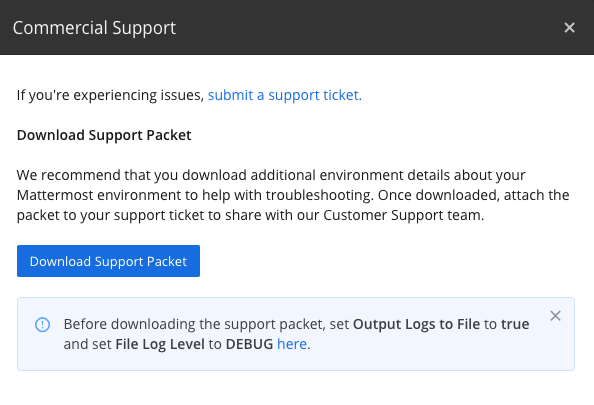Image resolution: width=594 pixels, height=405 pixels.
Task: Open the submit a support ticket link
Action: pyautogui.click(x=285, y=95)
